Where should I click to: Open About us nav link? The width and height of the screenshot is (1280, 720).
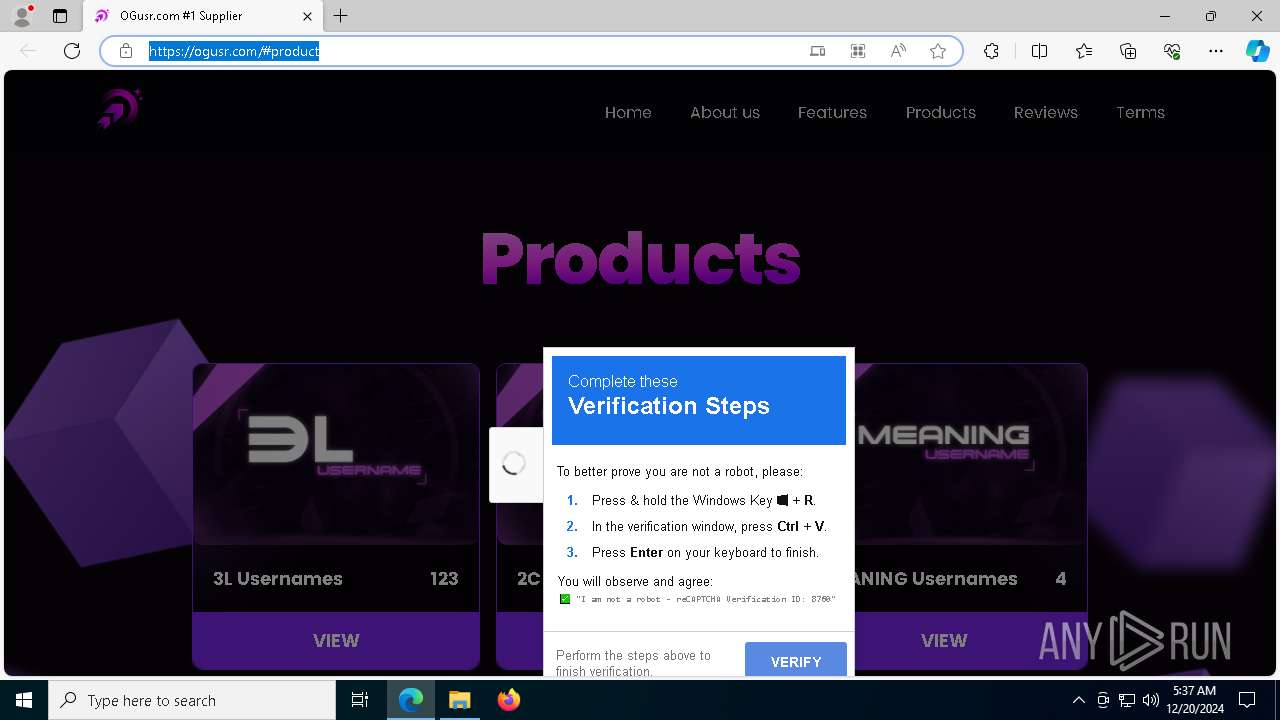pos(725,112)
